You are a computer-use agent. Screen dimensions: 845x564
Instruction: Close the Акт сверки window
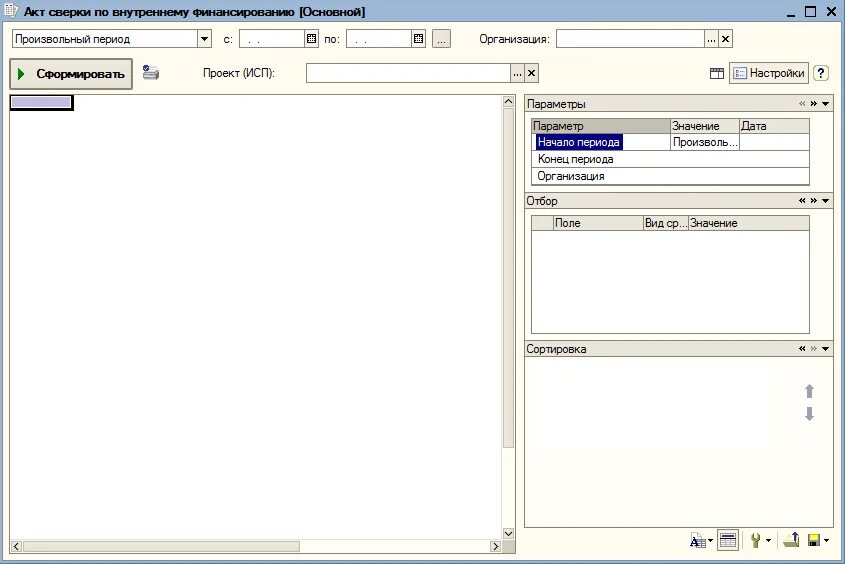coord(831,11)
